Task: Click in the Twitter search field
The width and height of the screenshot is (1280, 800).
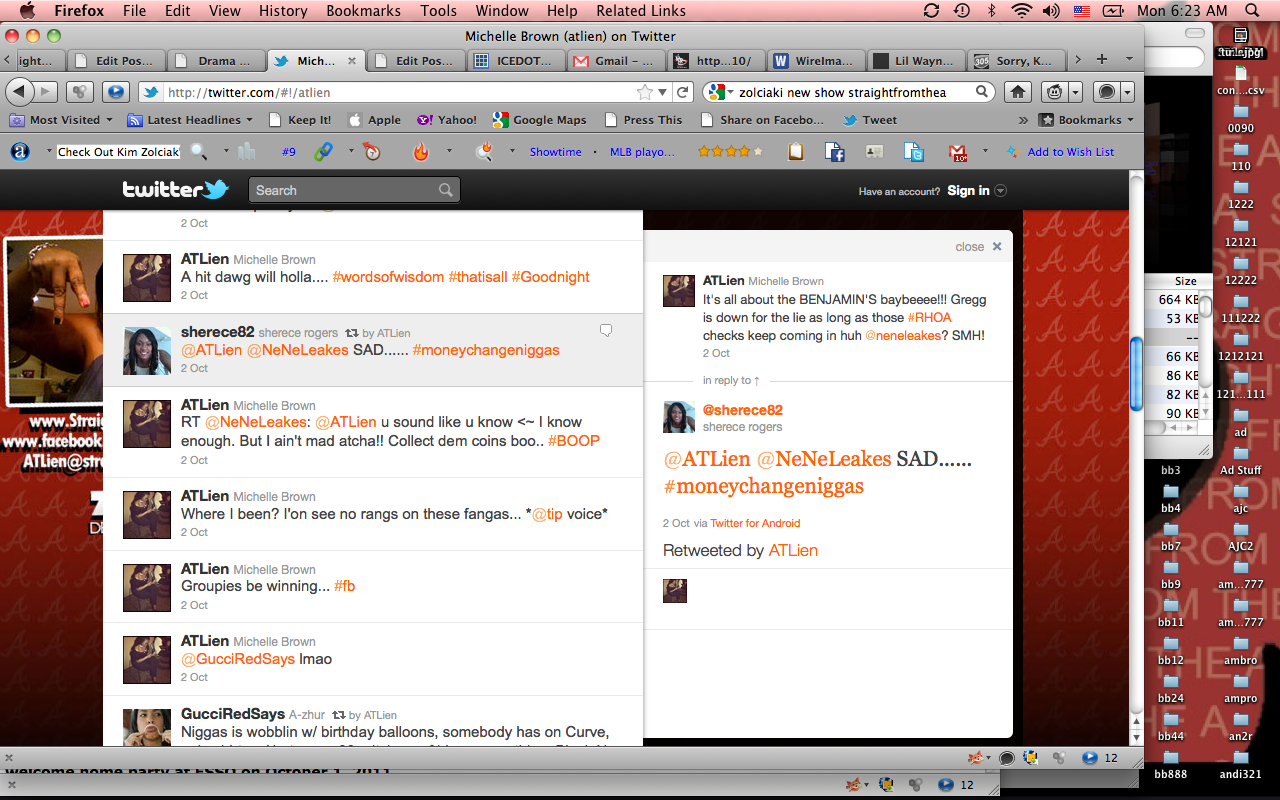Action: click(x=345, y=190)
